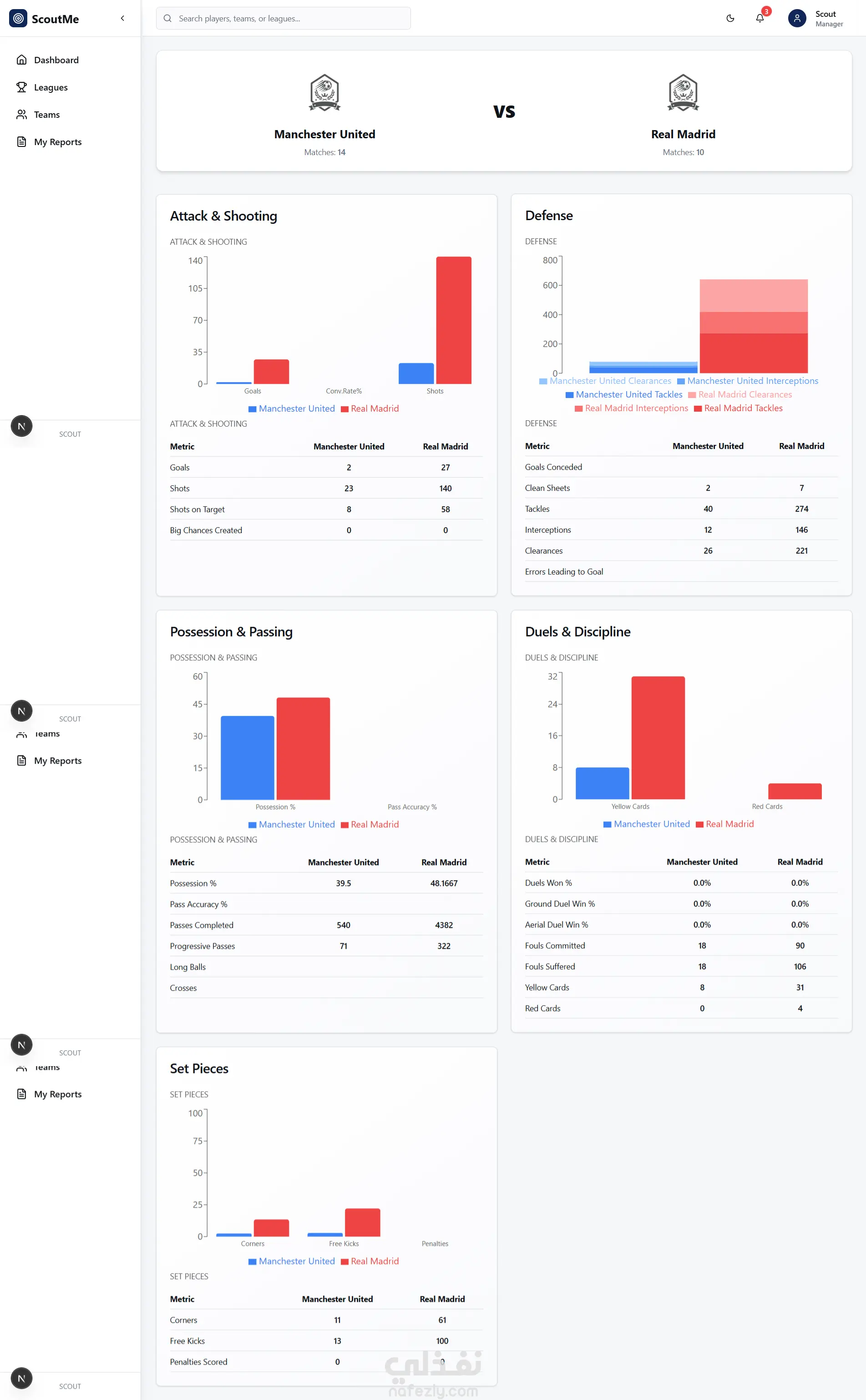Toggle dark mode with the moon icon
Viewport: 866px width, 1400px height.
730,18
